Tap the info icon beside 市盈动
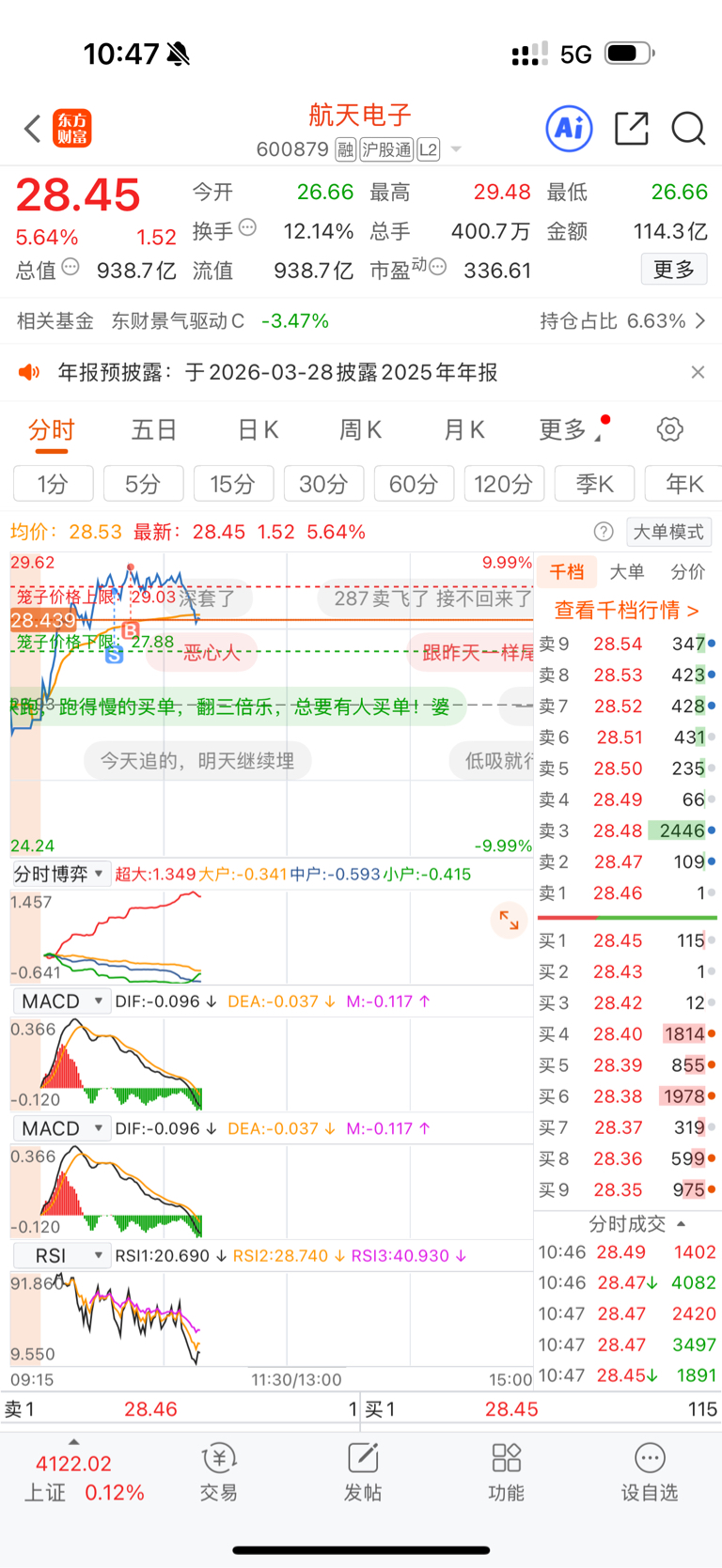 pyautogui.click(x=437, y=267)
